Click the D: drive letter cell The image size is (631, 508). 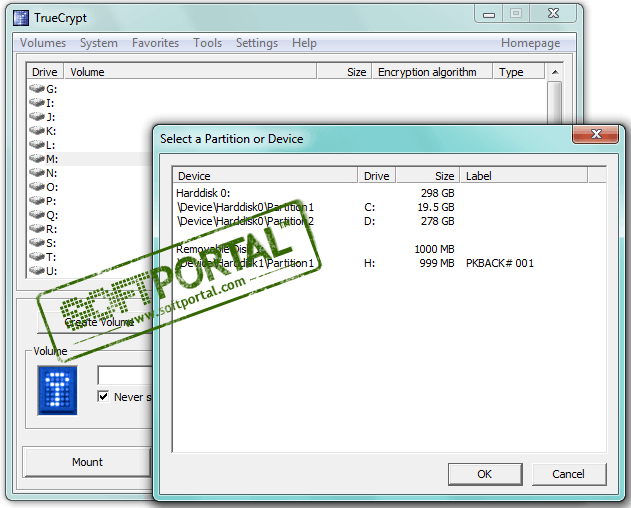pyautogui.click(x=369, y=221)
